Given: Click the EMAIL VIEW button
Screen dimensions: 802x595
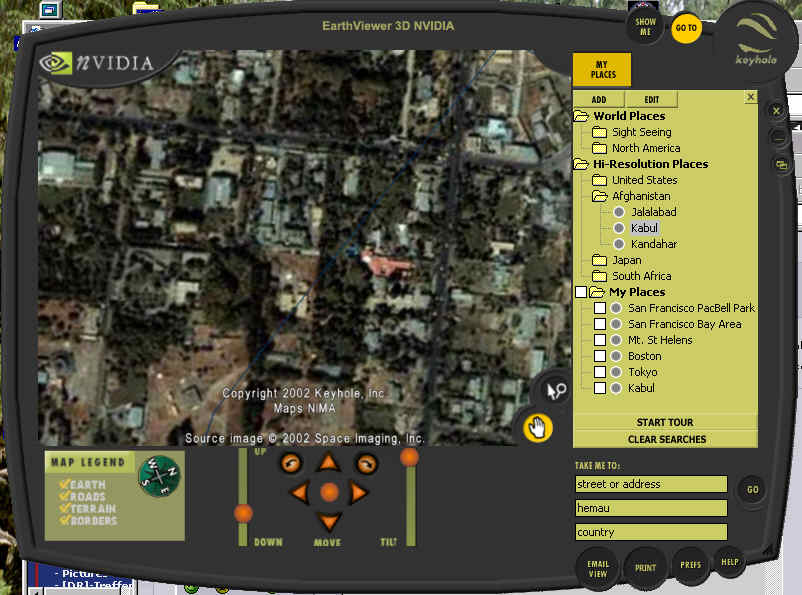Looking at the screenshot, I should point(597,569).
